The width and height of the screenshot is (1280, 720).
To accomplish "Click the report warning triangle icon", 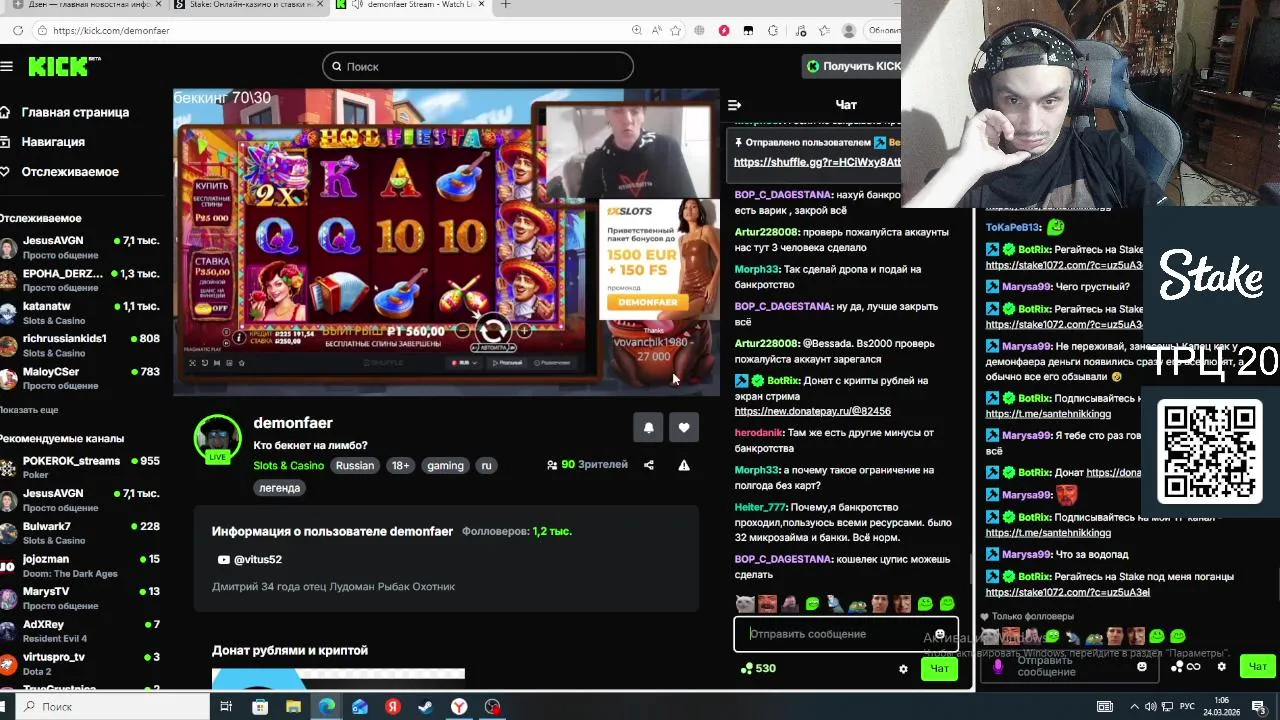I will coord(684,465).
